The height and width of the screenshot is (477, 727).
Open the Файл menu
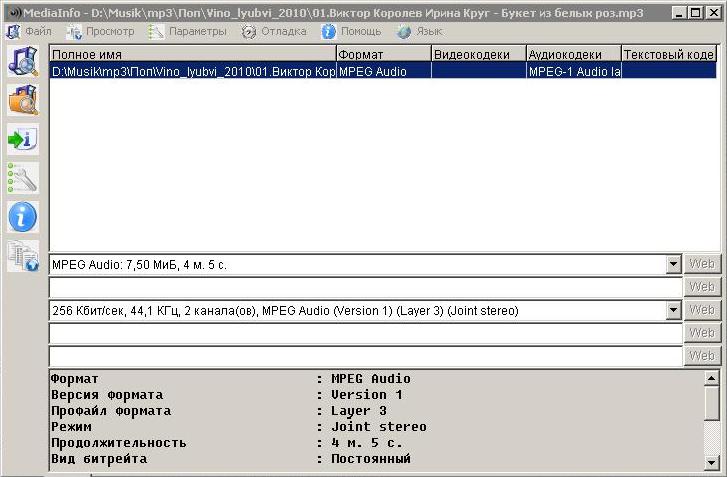pyautogui.click(x=29, y=32)
